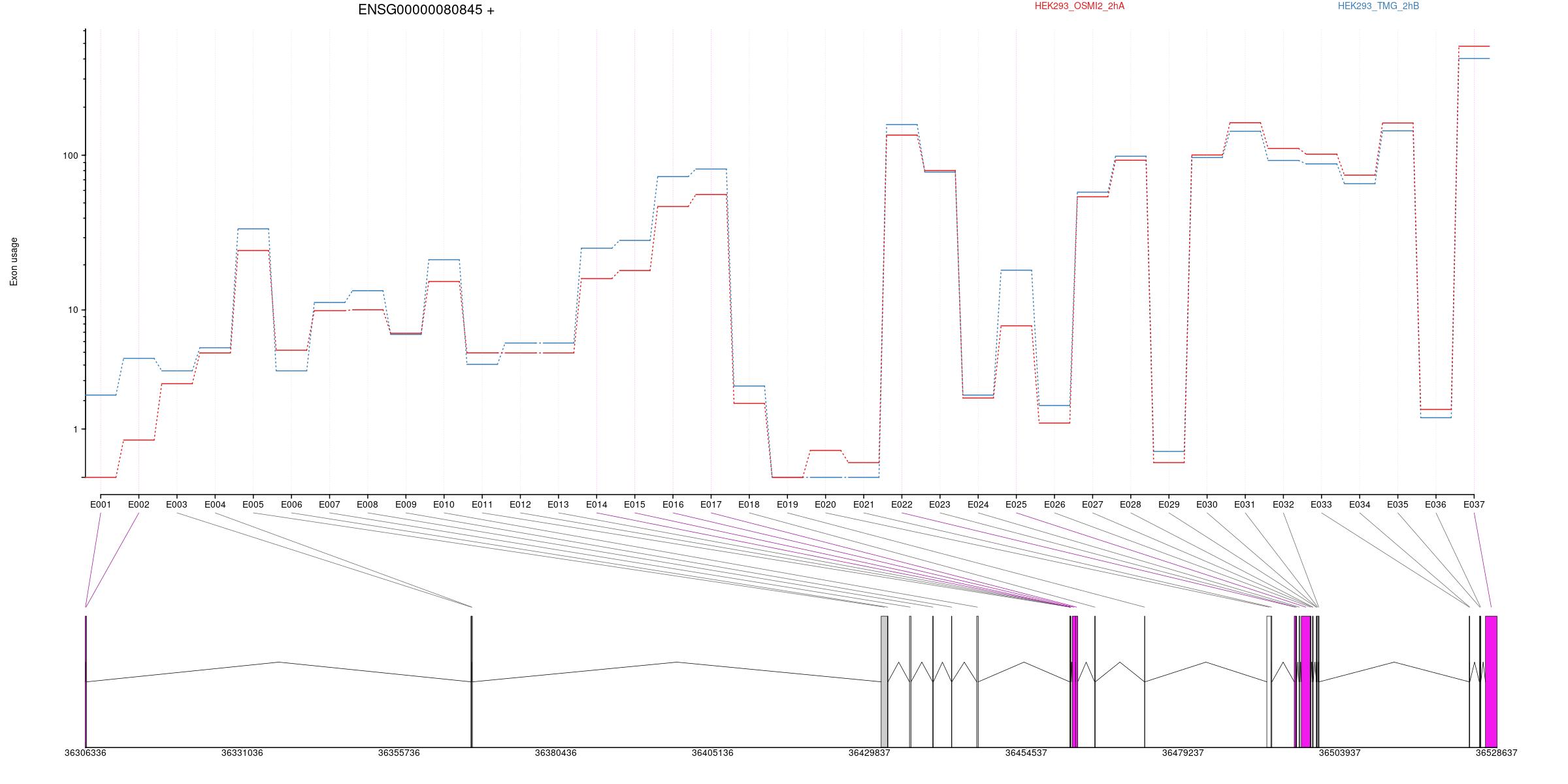1568x784 pixels.
Task: Click exon label E004
Action: 215,504
